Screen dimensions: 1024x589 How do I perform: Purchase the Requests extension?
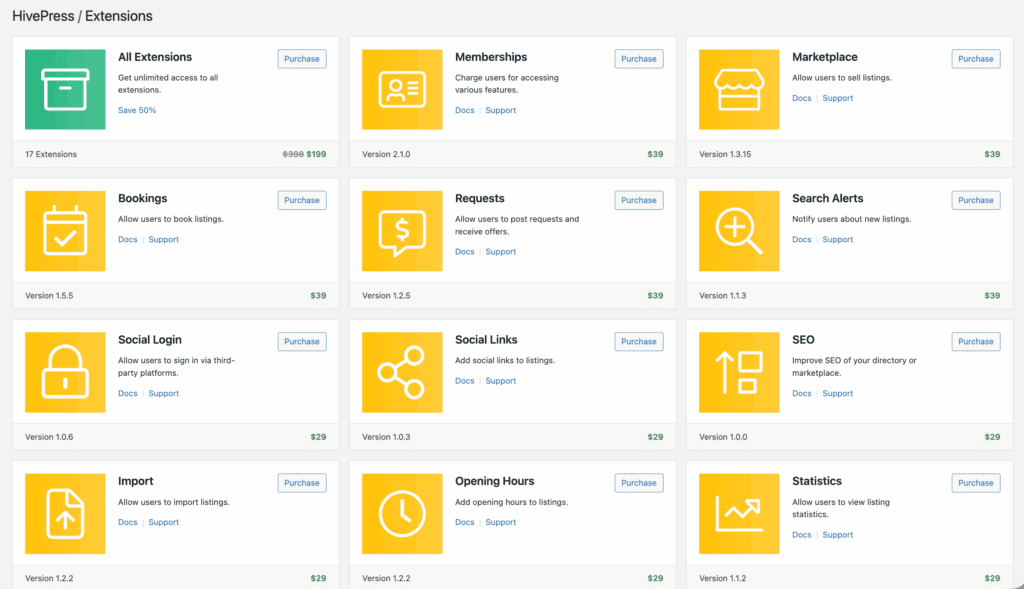pos(639,200)
